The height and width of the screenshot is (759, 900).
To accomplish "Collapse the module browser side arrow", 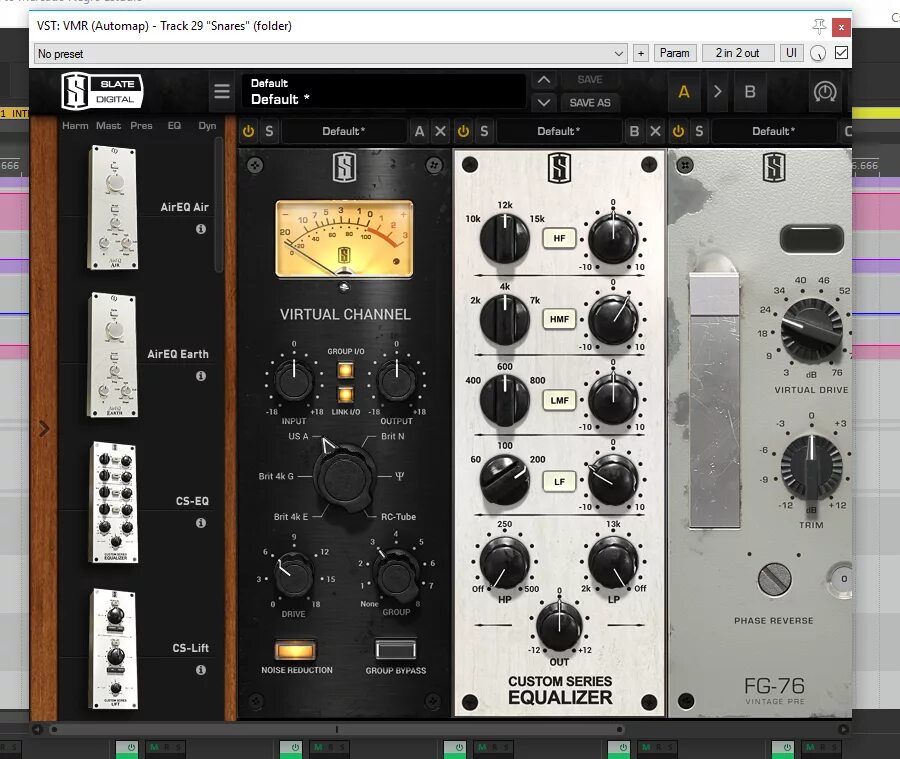I will coord(44,428).
